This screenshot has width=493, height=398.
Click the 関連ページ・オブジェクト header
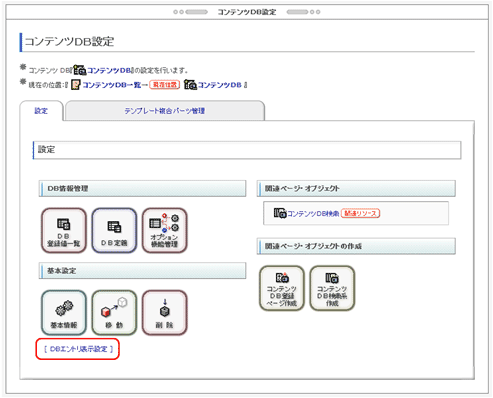pyautogui.click(x=356, y=188)
